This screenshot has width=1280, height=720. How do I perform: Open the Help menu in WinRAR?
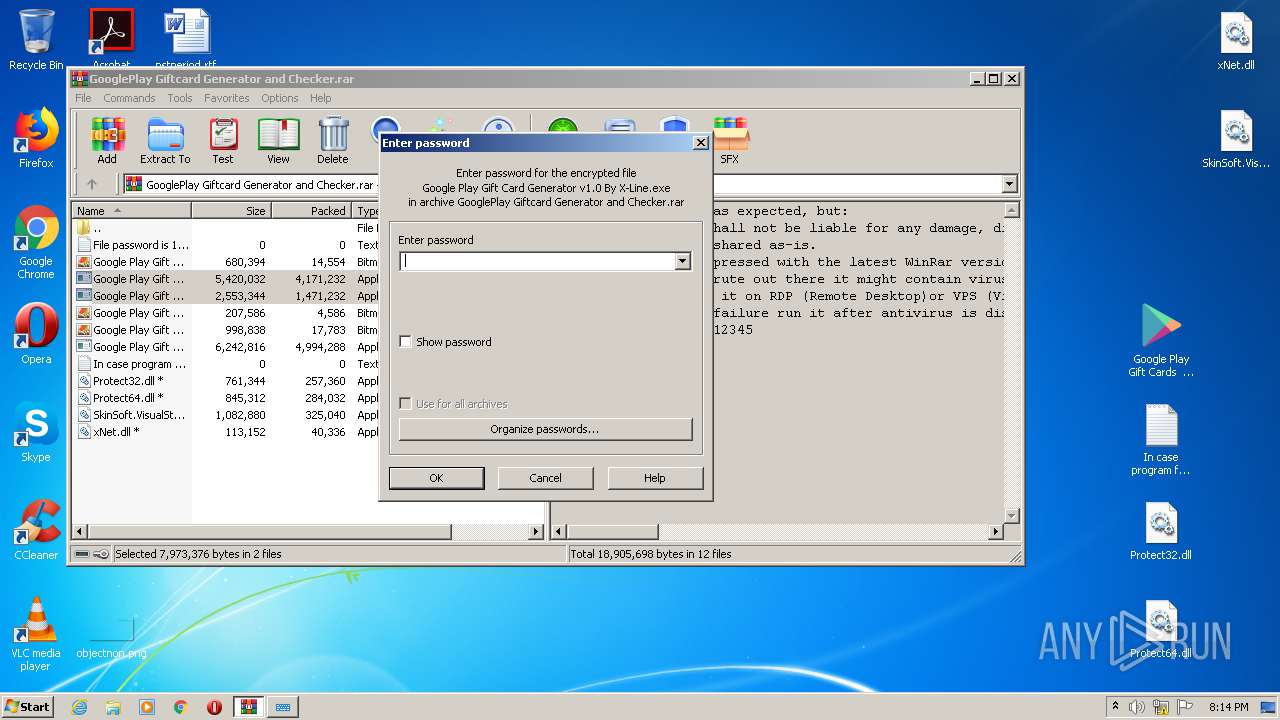[320, 98]
